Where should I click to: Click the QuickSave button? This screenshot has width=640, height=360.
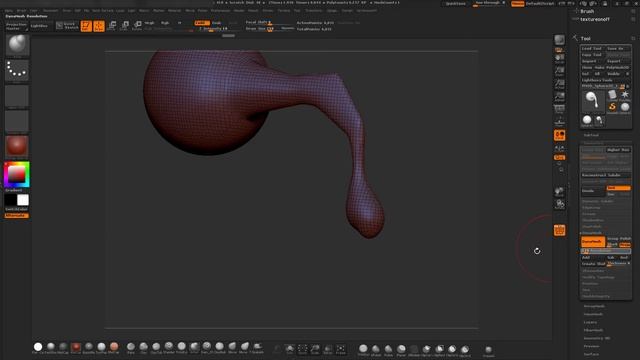point(456,4)
